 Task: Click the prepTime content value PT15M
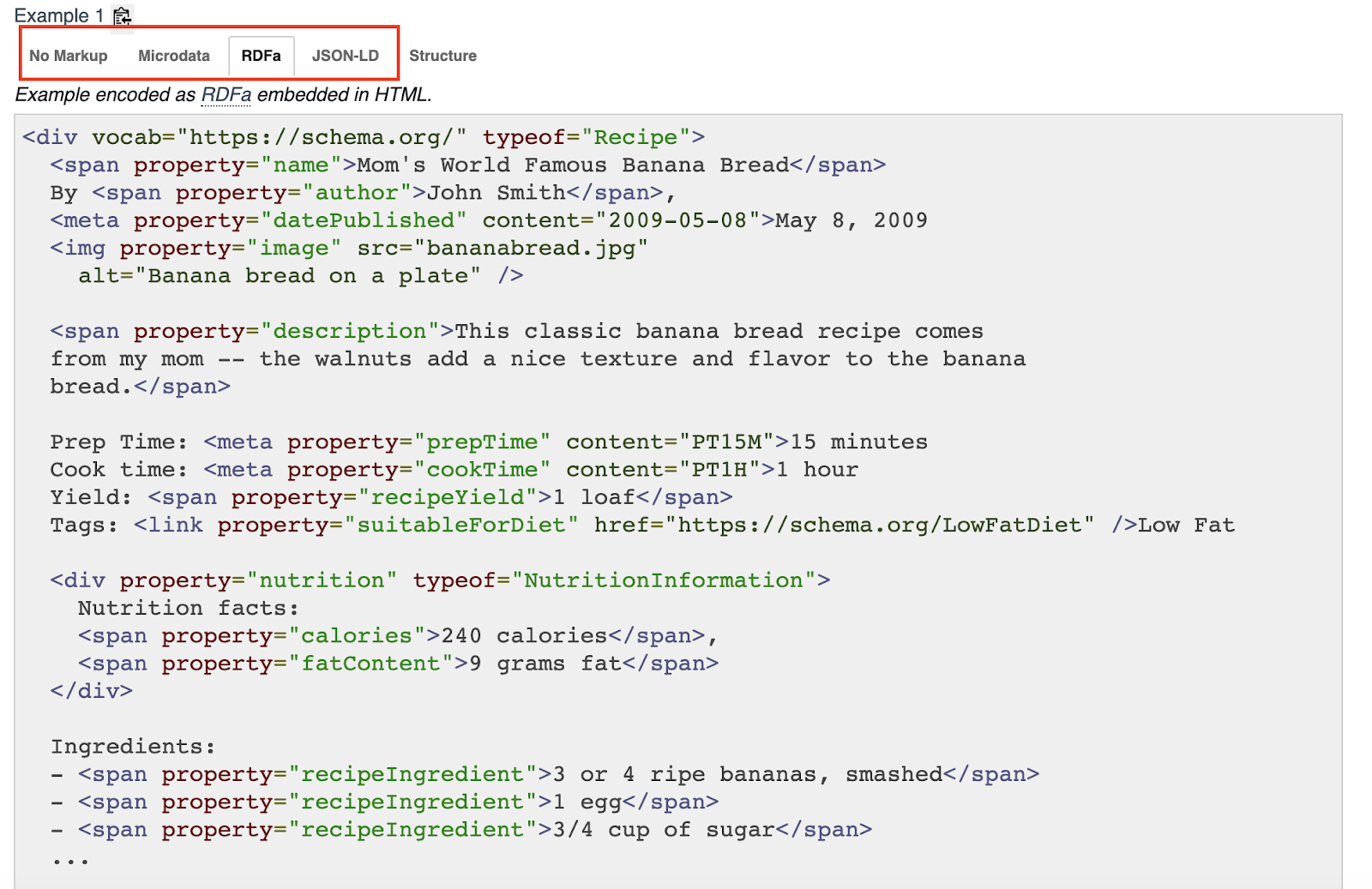pos(712,441)
